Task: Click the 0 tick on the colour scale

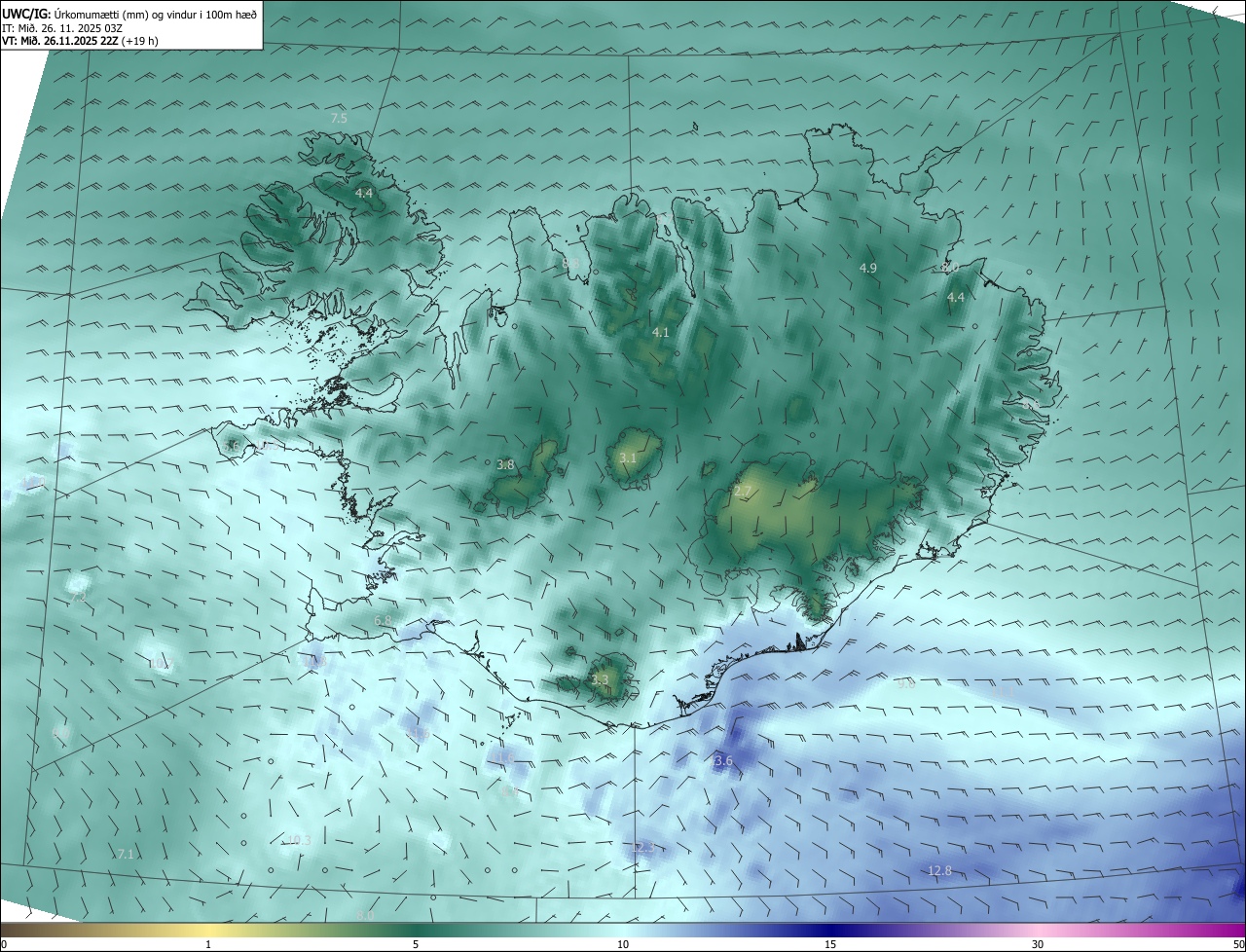Action: (x=4, y=944)
